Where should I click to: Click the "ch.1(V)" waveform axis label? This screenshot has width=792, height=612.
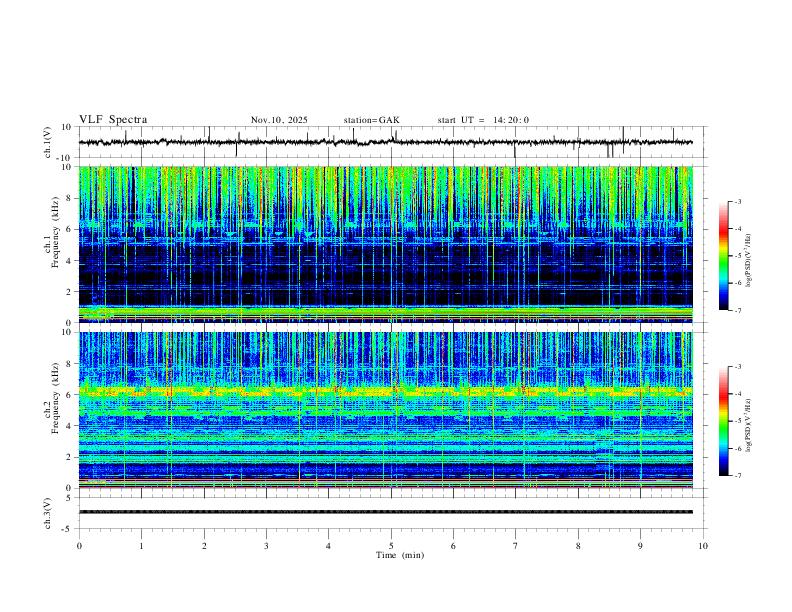click(x=48, y=142)
